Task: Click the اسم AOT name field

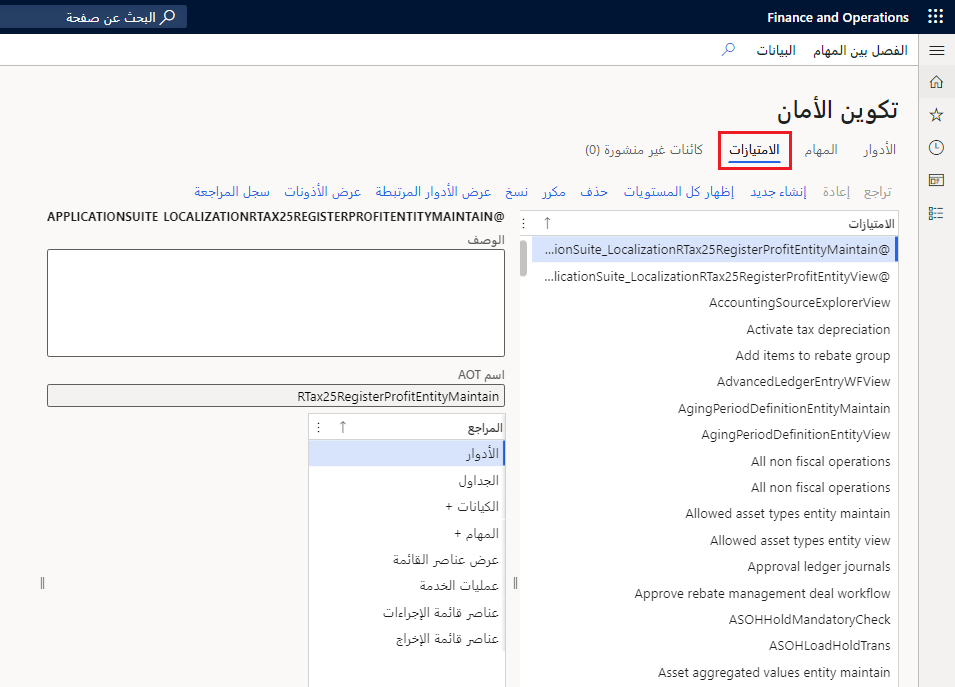Action: coord(276,396)
